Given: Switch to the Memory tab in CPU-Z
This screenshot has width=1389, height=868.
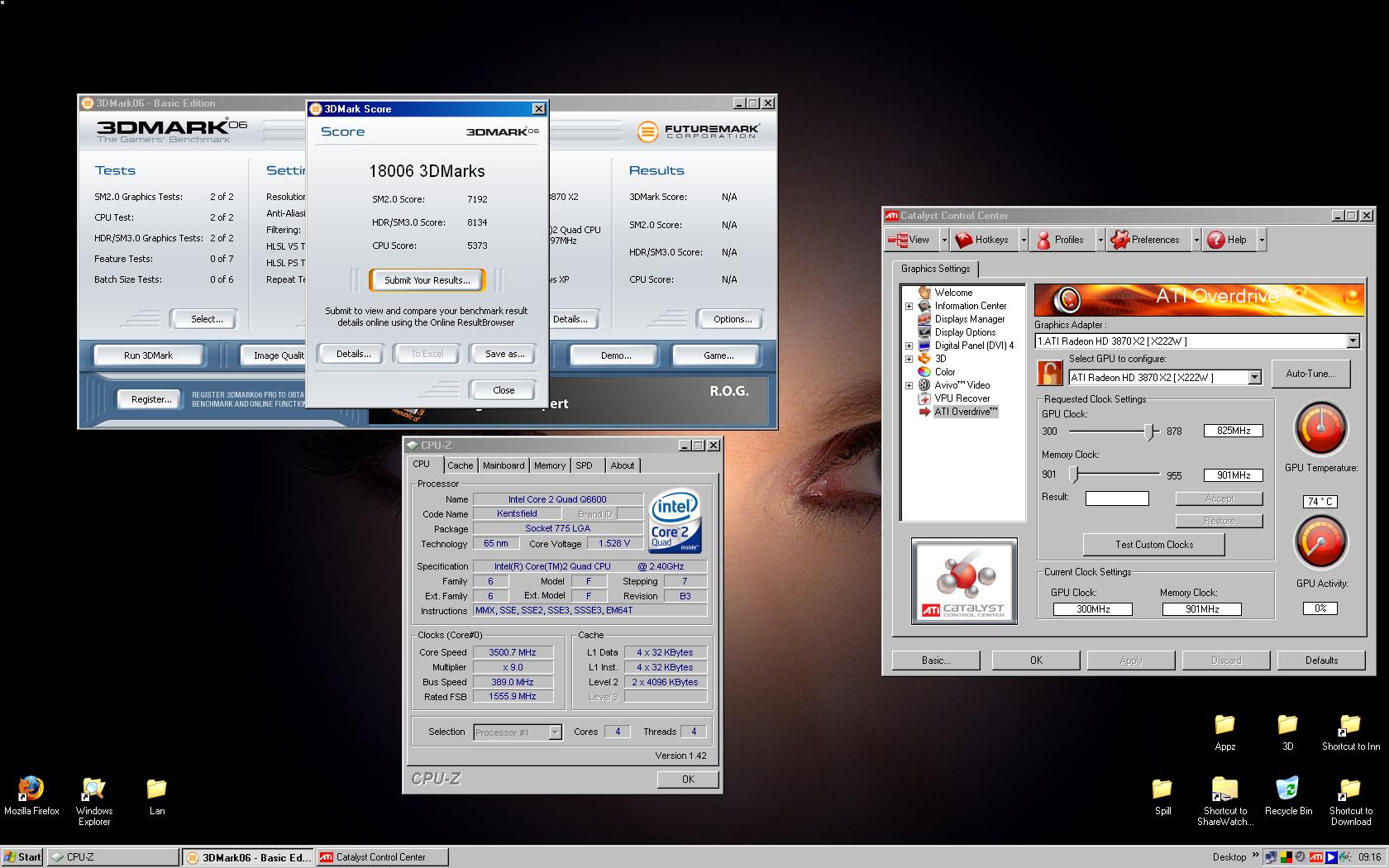Looking at the screenshot, I should 549,465.
